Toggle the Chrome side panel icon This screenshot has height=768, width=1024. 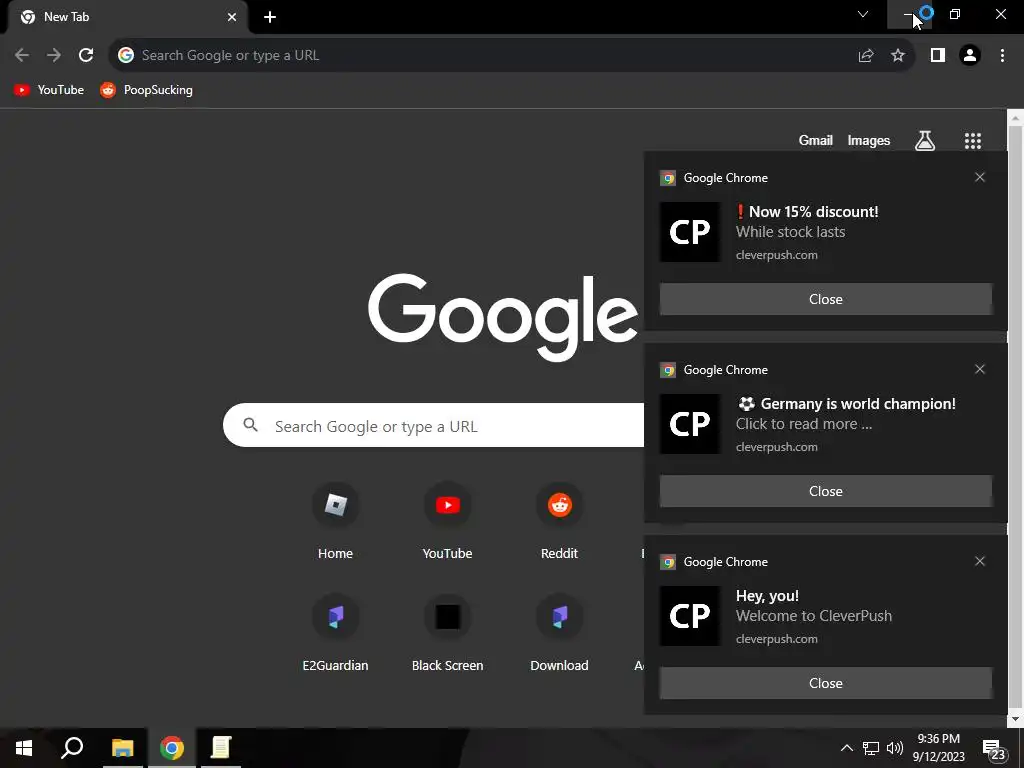pos(938,56)
